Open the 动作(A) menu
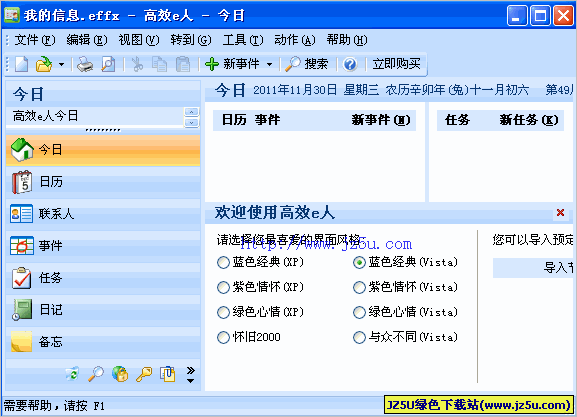The image size is (577, 417). click(x=295, y=40)
